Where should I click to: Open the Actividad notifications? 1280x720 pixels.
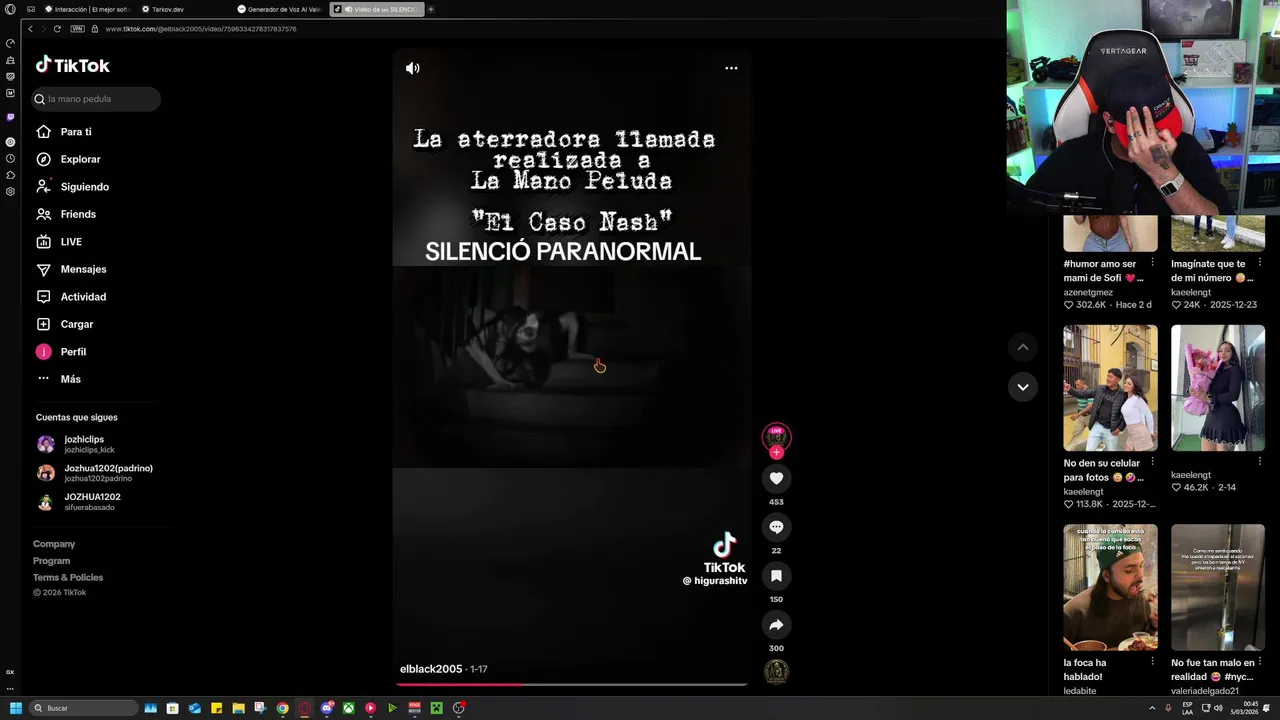pos(71,297)
